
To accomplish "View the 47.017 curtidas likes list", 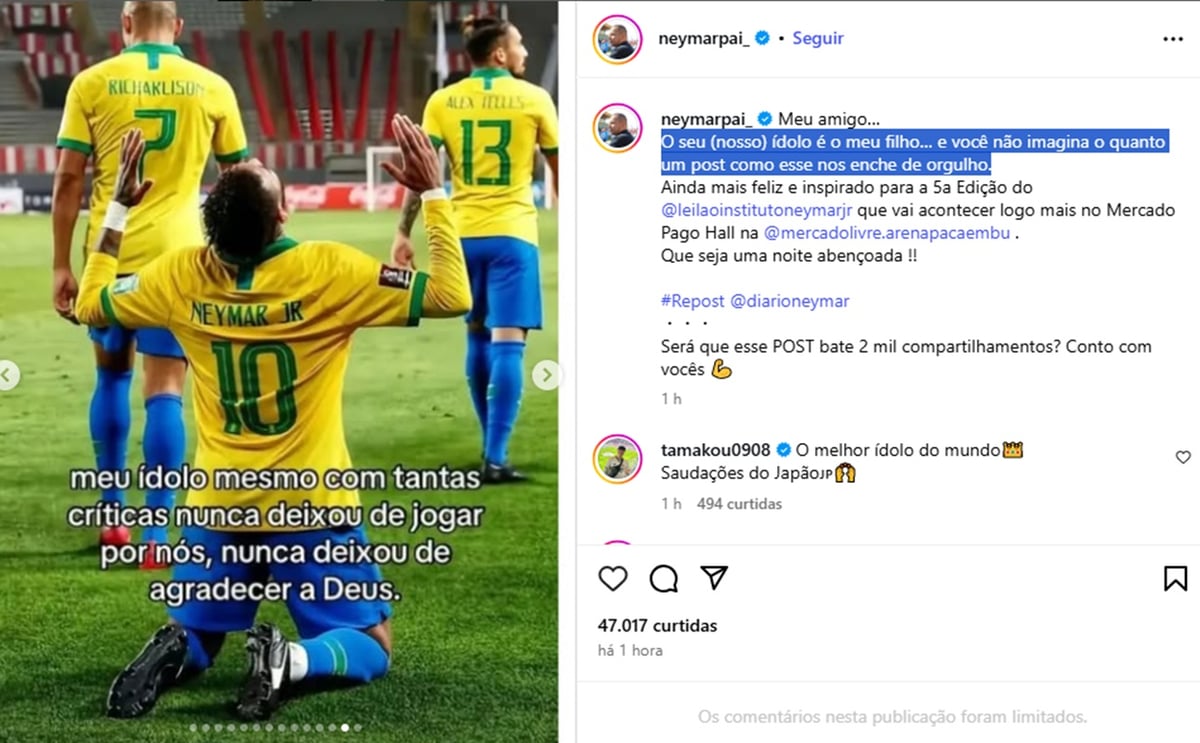I will (657, 626).
